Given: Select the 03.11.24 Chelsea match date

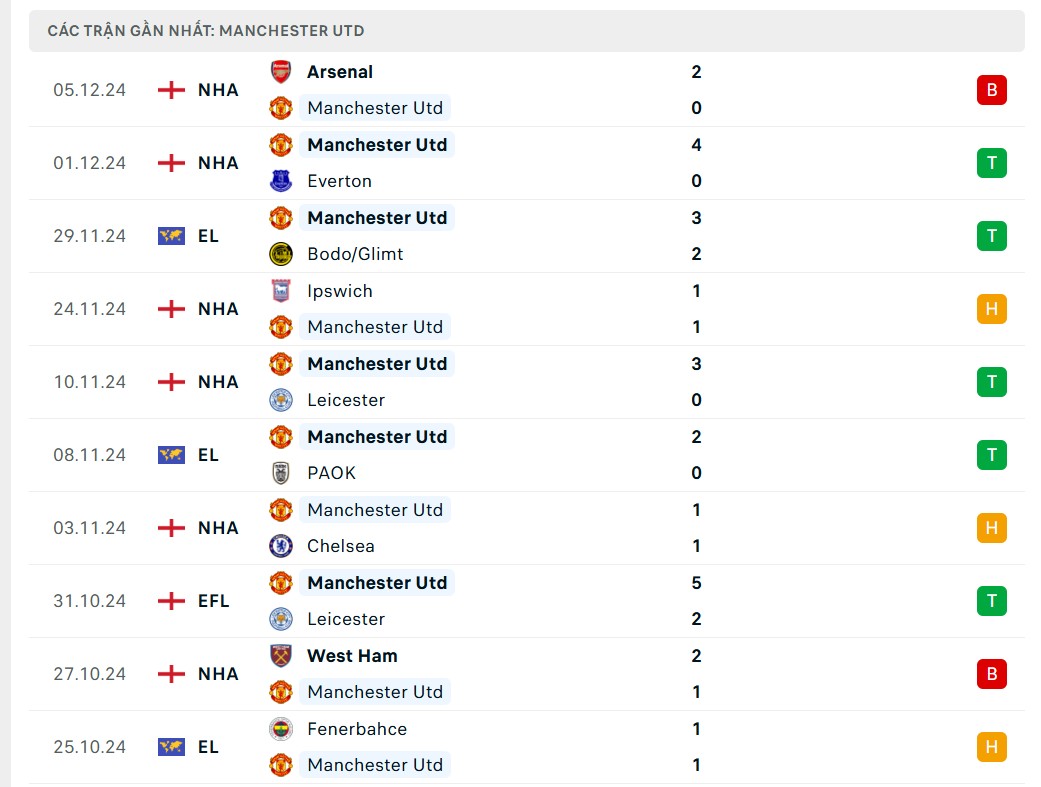Looking at the screenshot, I should (90, 528).
